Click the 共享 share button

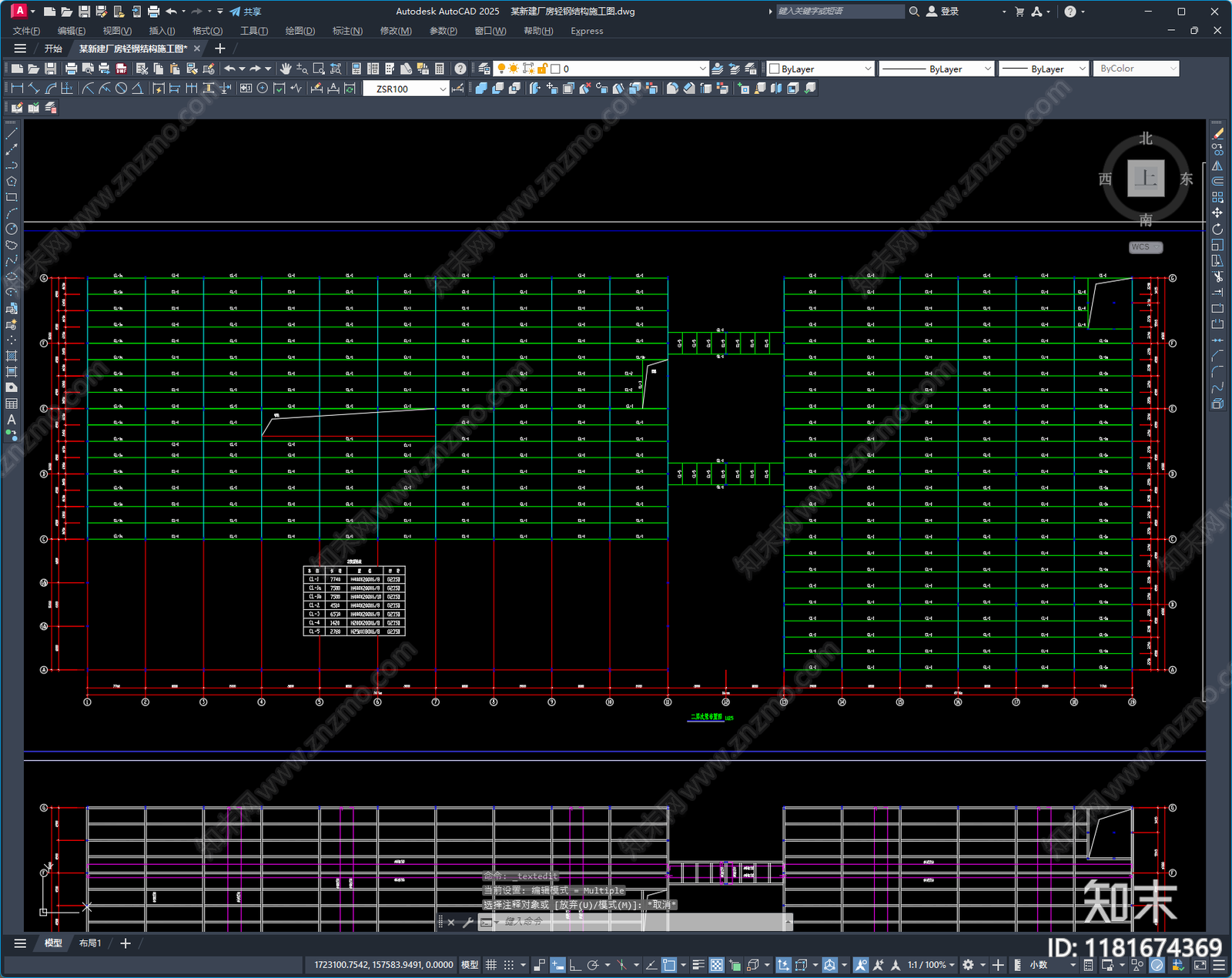246,12
